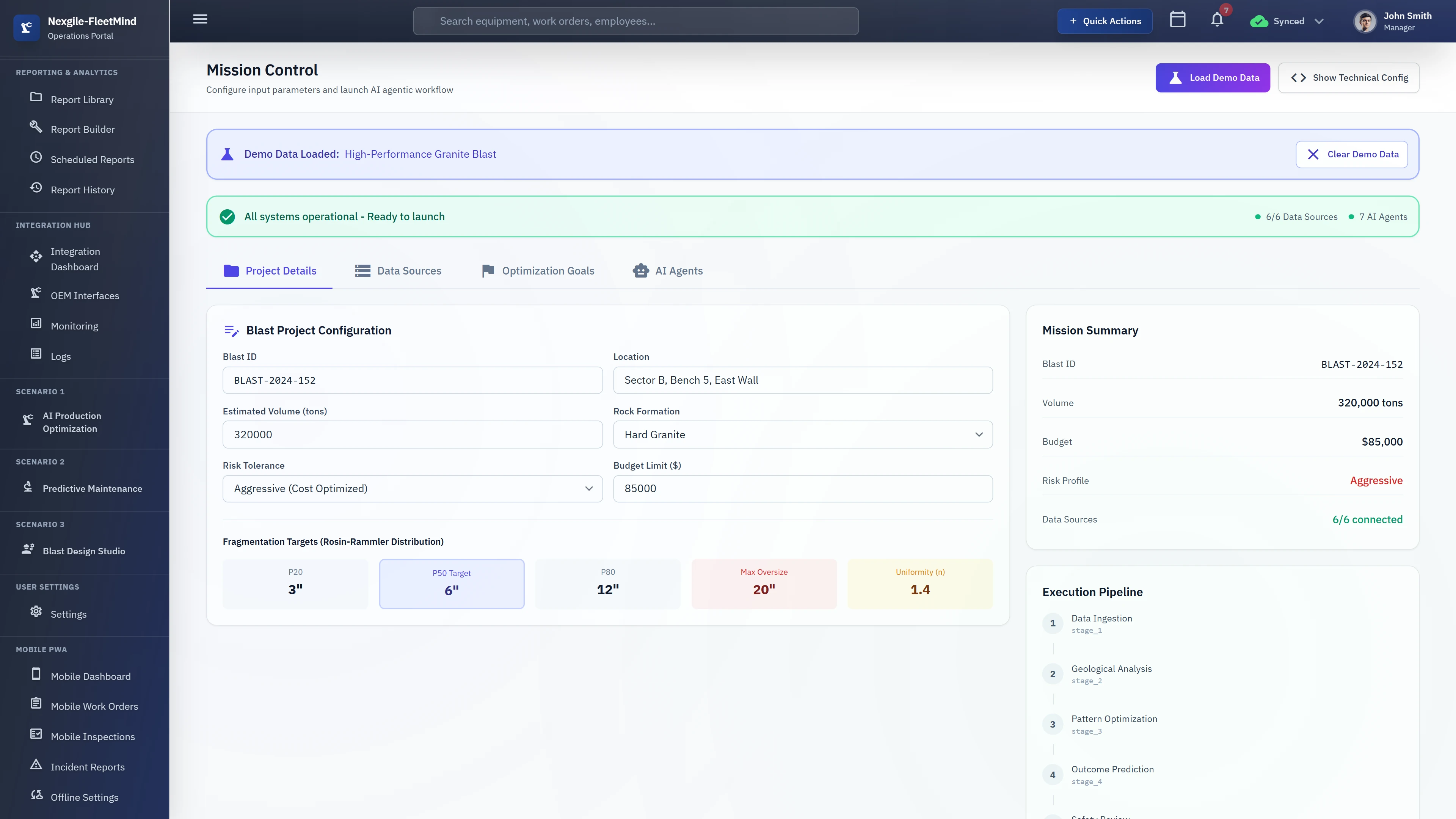This screenshot has height=819, width=1456.
Task: Open the calendar icon in header
Action: pos(1177,20)
